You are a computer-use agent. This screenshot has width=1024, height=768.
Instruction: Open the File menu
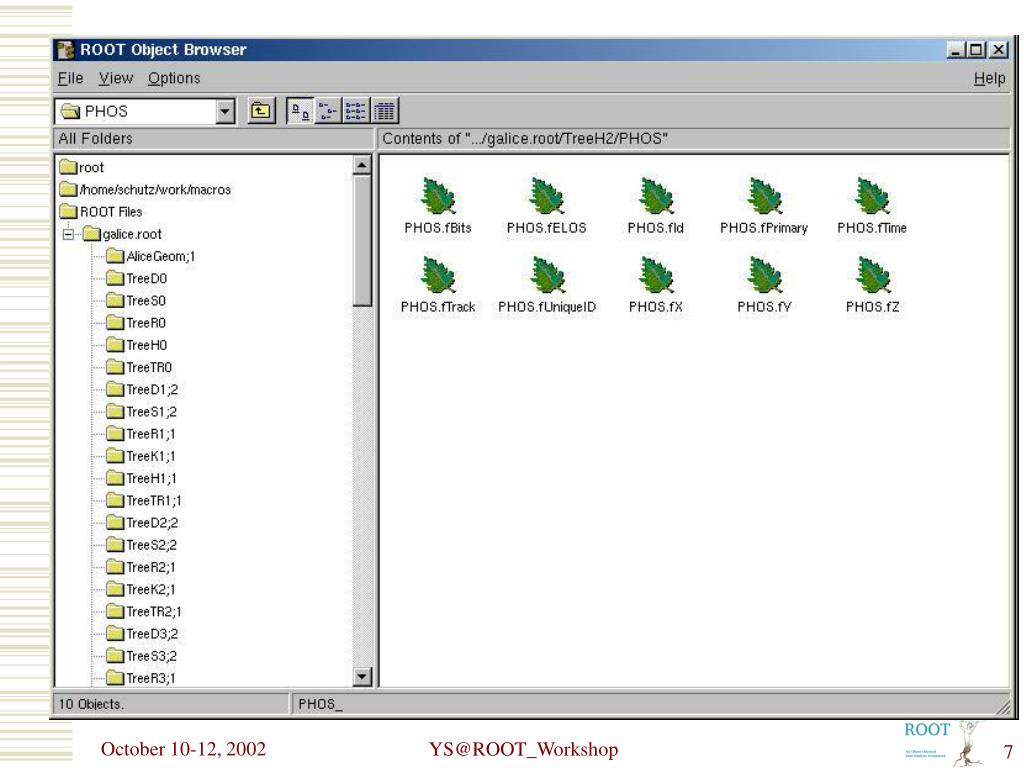pos(71,78)
